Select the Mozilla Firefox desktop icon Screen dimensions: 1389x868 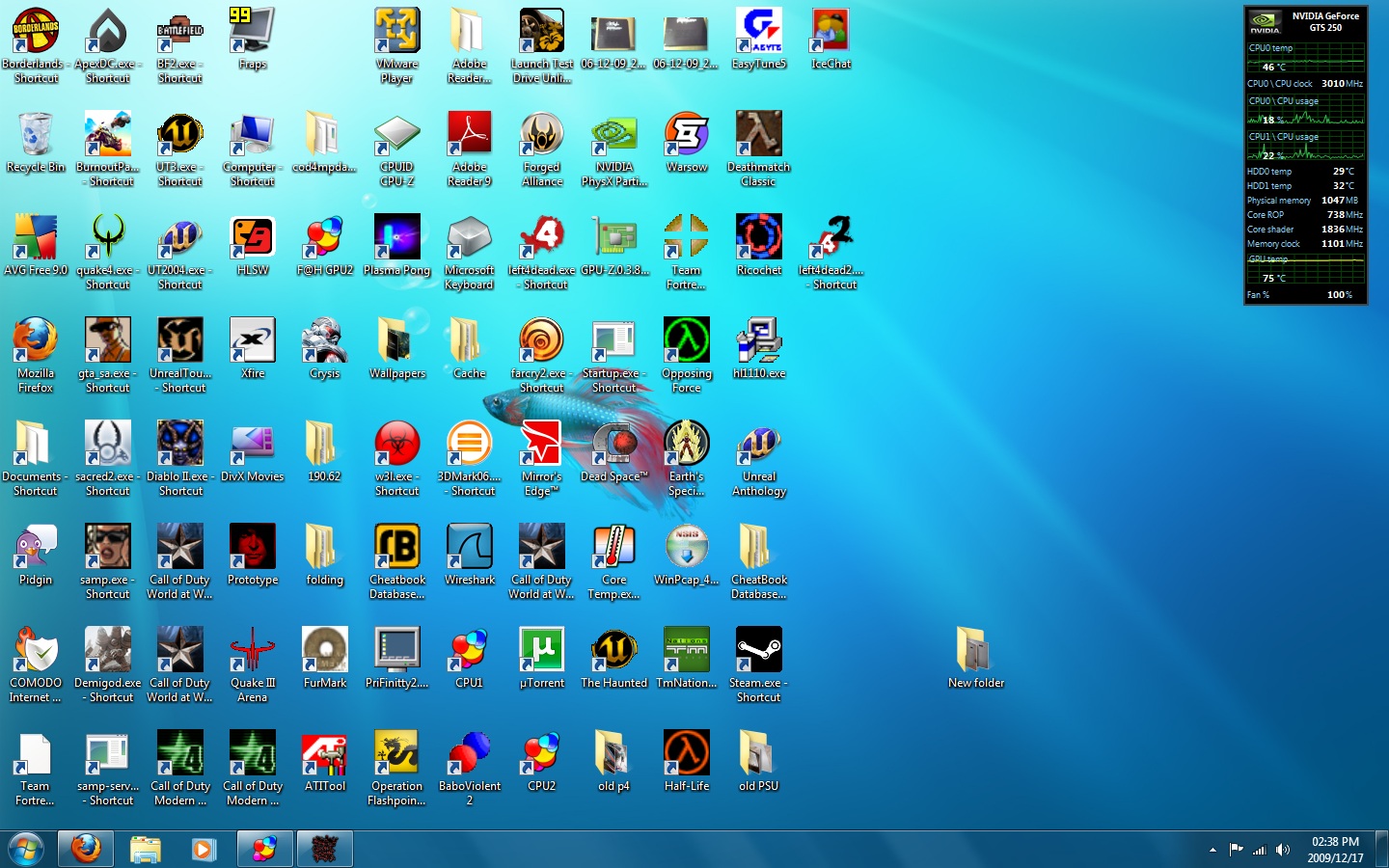(36, 340)
